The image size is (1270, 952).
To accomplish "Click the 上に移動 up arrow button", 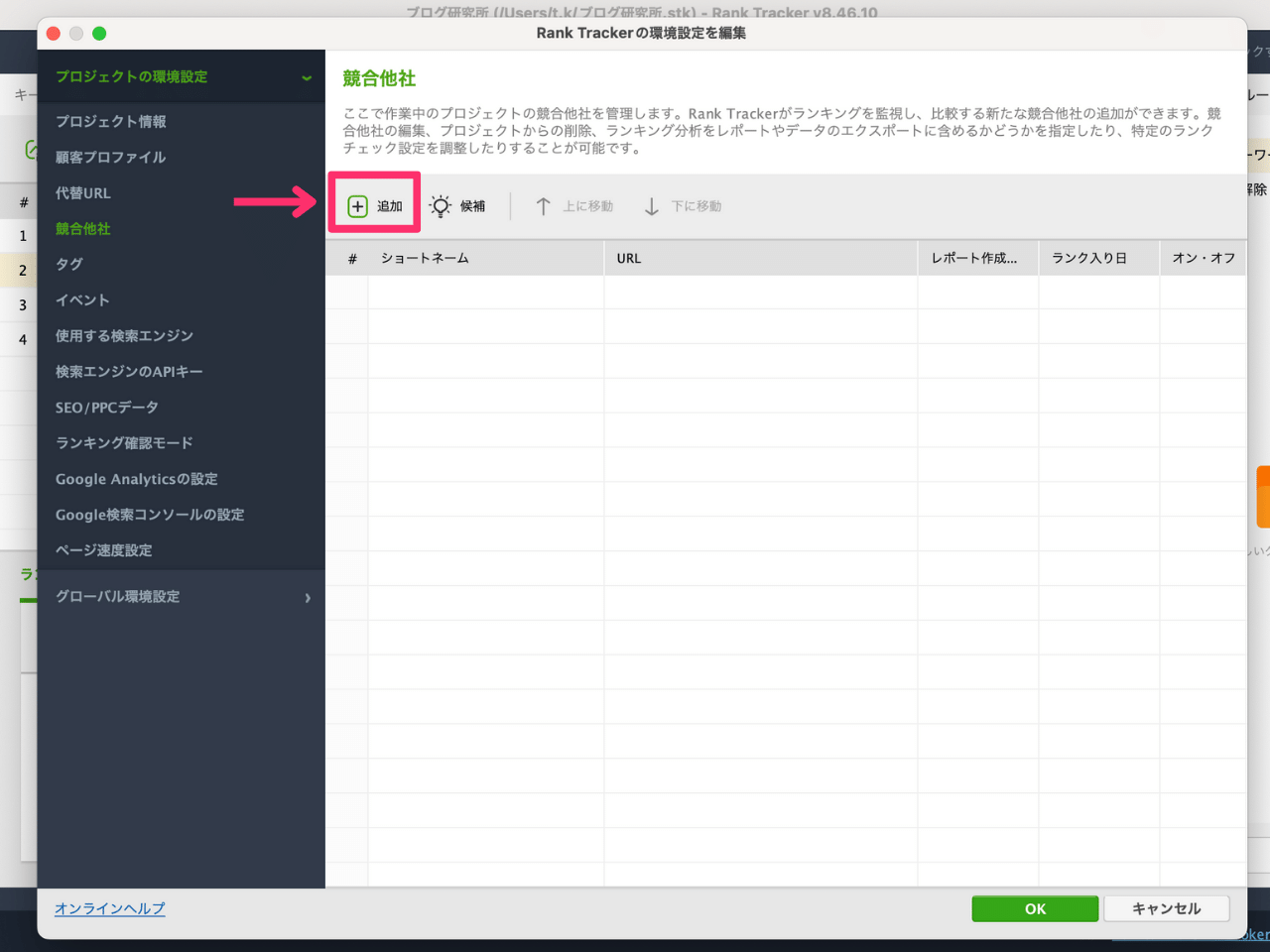I will [x=573, y=205].
